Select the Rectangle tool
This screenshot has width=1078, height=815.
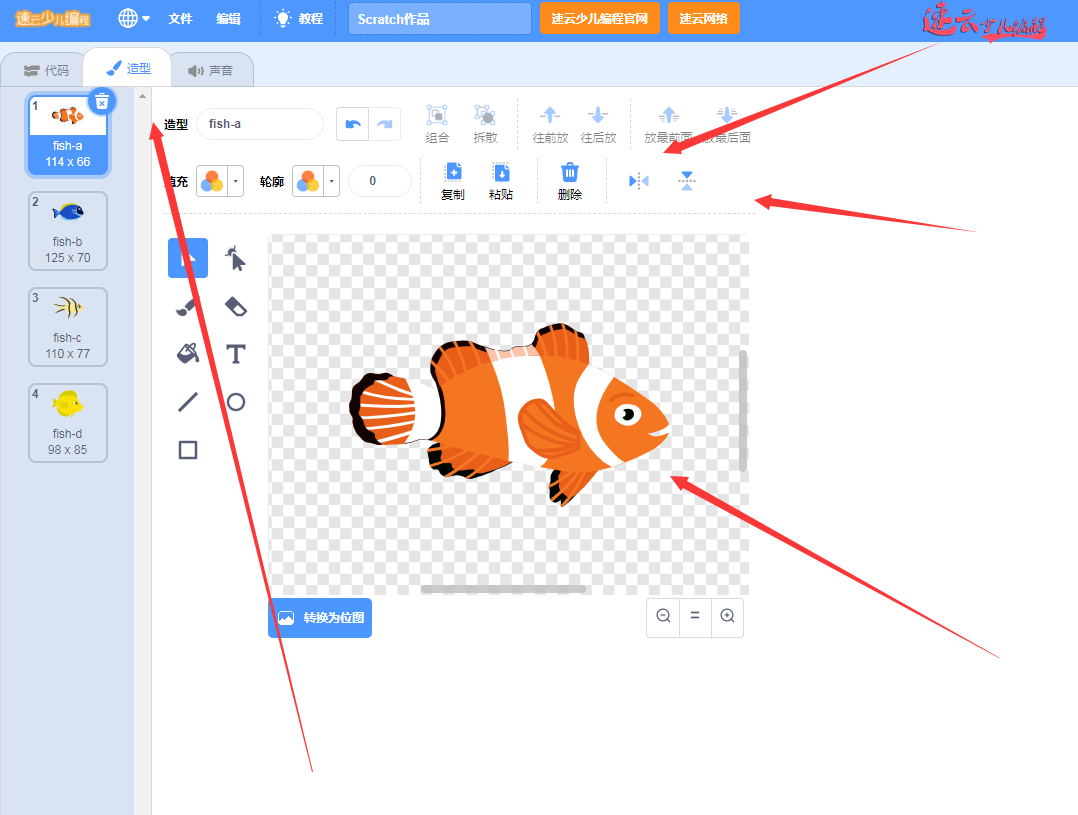pyautogui.click(x=188, y=450)
